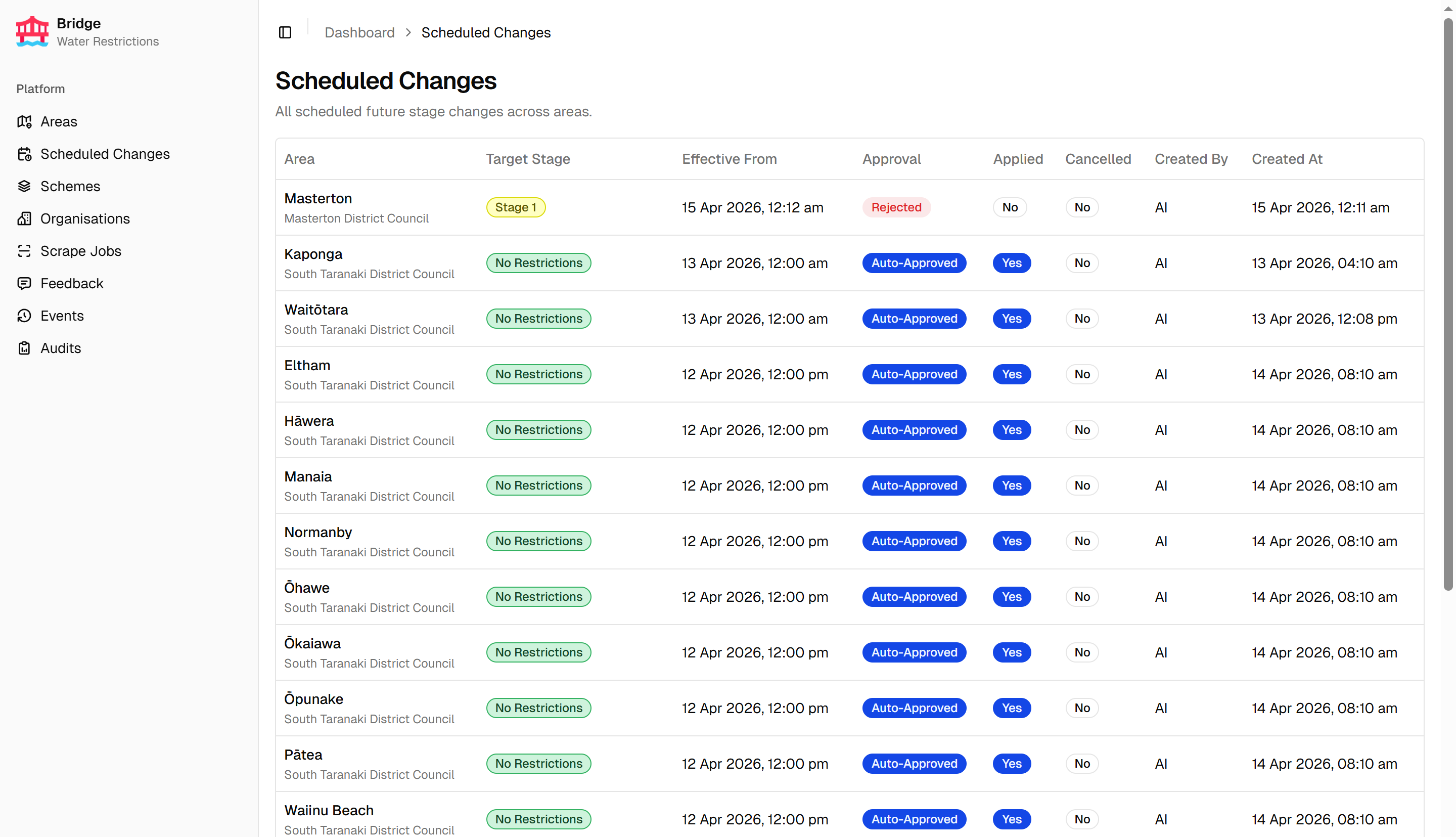This screenshot has height=837, width=1456.
Task: Click the Feedback message icon
Action: [x=24, y=283]
